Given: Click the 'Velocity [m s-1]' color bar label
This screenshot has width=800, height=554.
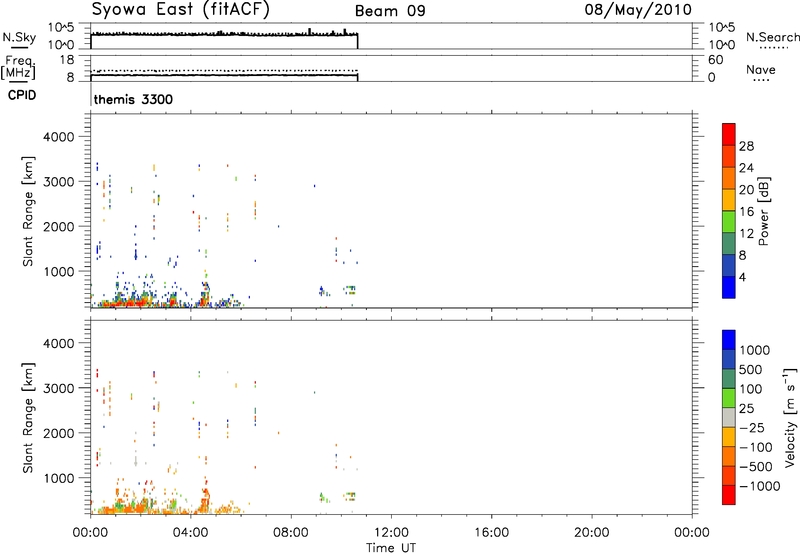Looking at the screenshot, I should [790, 417].
